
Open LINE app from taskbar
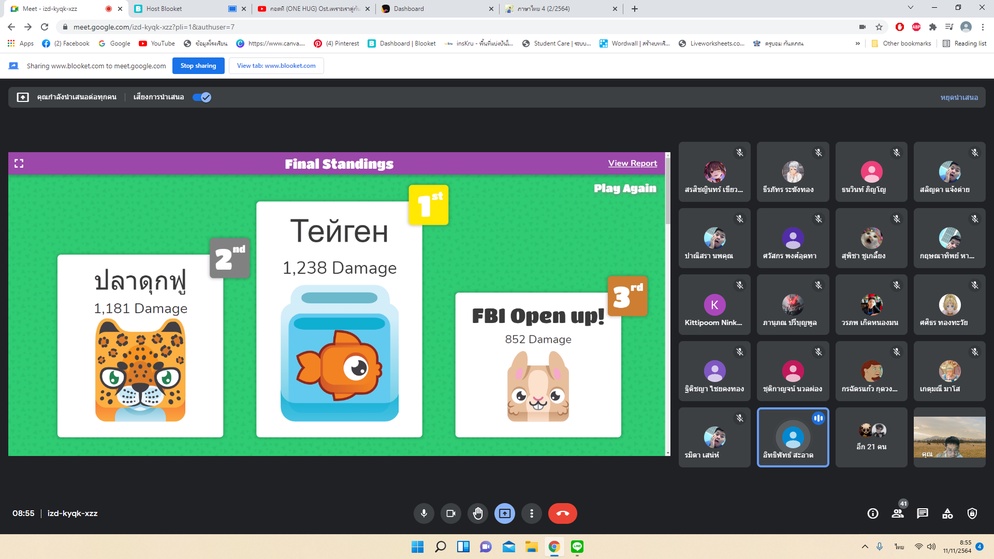pyautogui.click(x=577, y=546)
